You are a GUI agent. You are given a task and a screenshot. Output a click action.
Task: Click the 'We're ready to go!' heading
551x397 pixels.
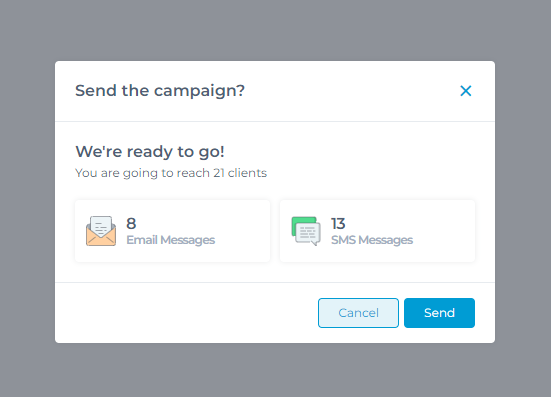pyautogui.click(x=150, y=152)
